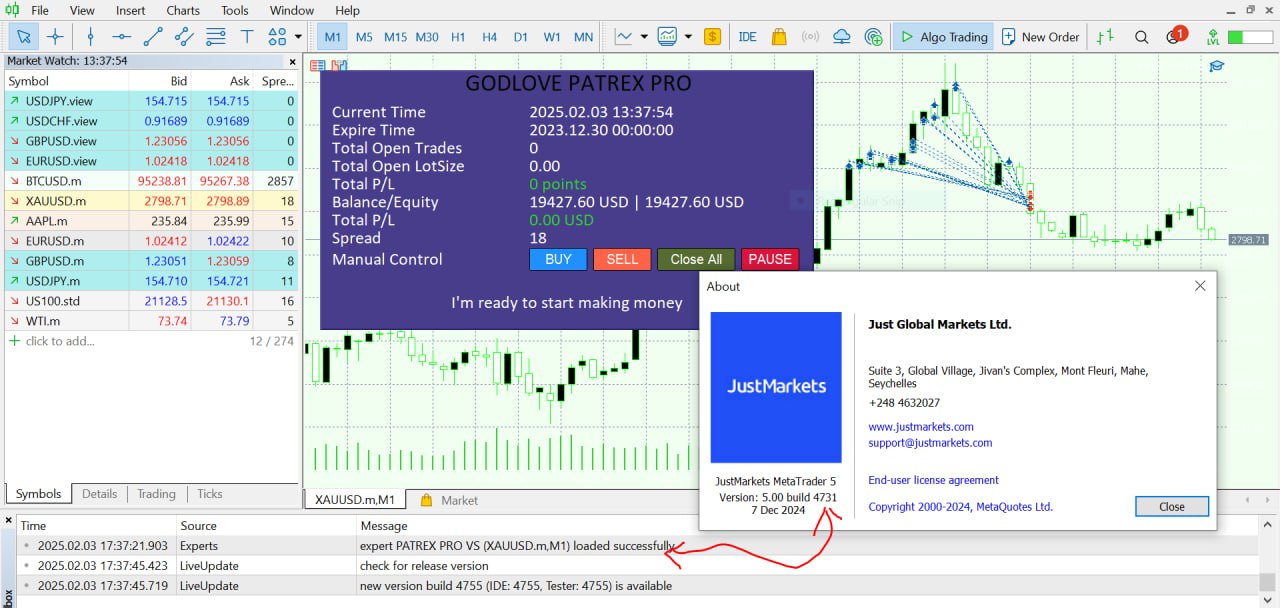1280x608 pixels.
Task: Select the text label tool
Action: point(246,37)
